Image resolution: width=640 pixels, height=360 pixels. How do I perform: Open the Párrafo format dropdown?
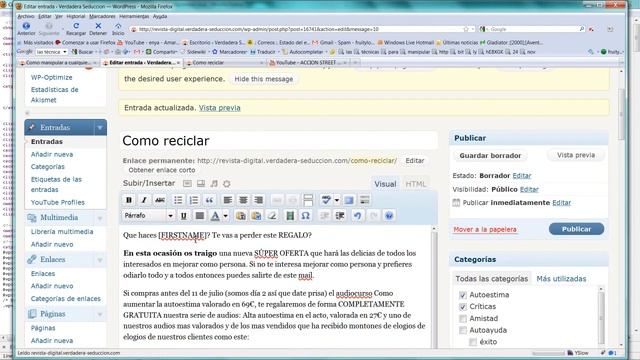tap(148, 216)
